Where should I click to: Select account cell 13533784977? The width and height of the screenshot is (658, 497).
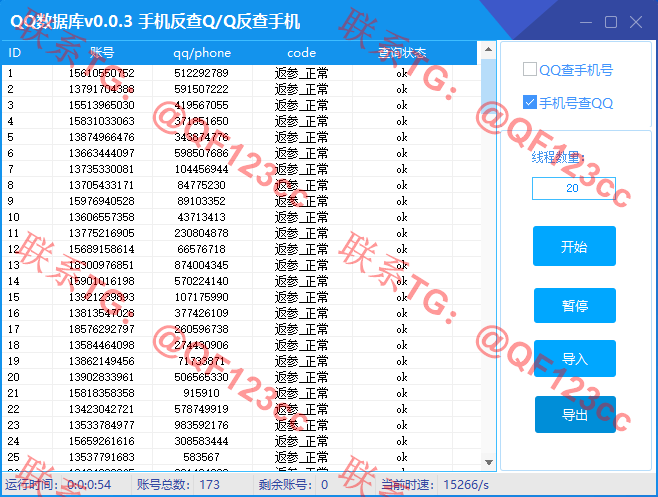tap(102, 425)
